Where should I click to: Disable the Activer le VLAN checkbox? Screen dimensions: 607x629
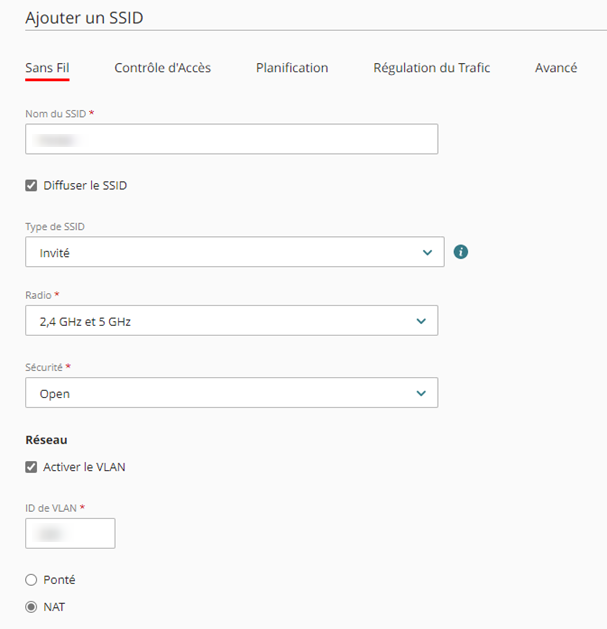[31, 467]
